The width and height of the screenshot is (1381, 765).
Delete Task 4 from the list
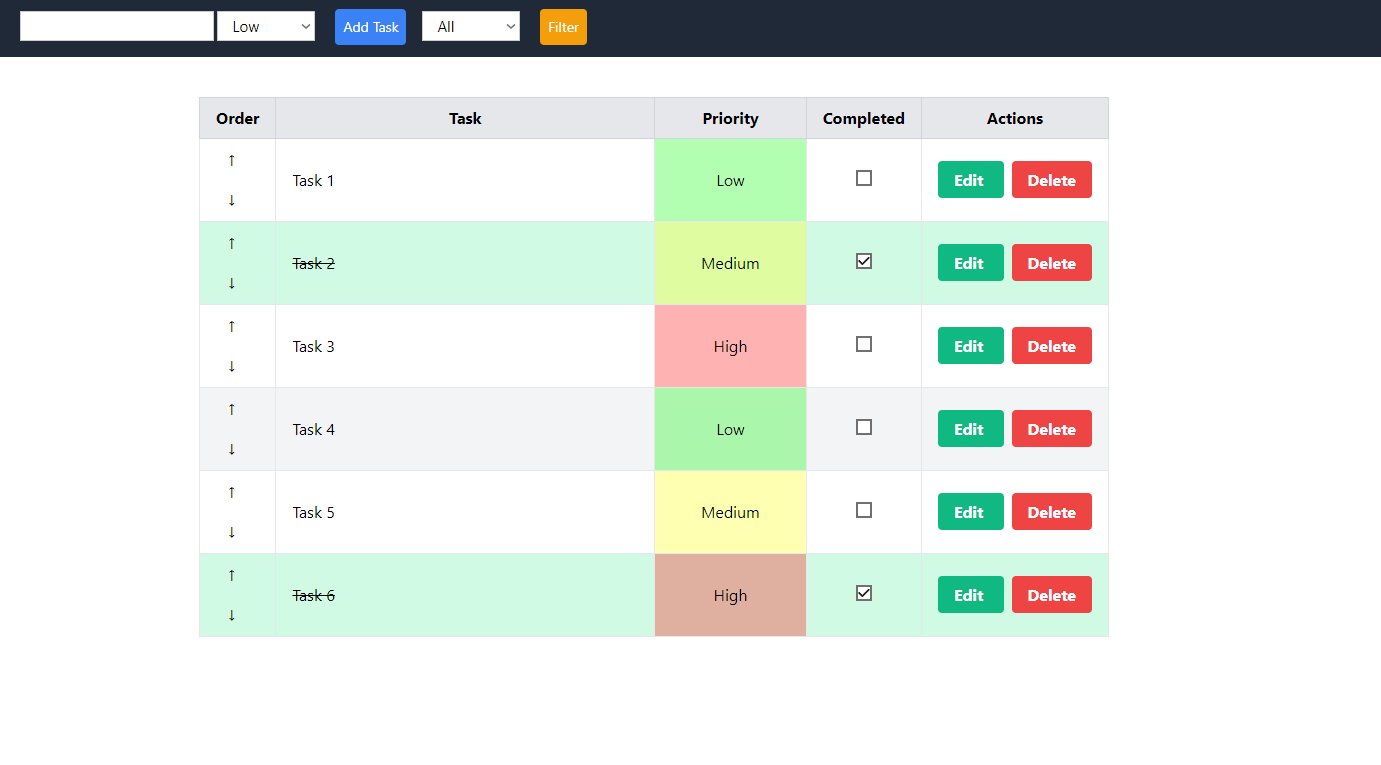pyautogui.click(x=1051, y=429)
